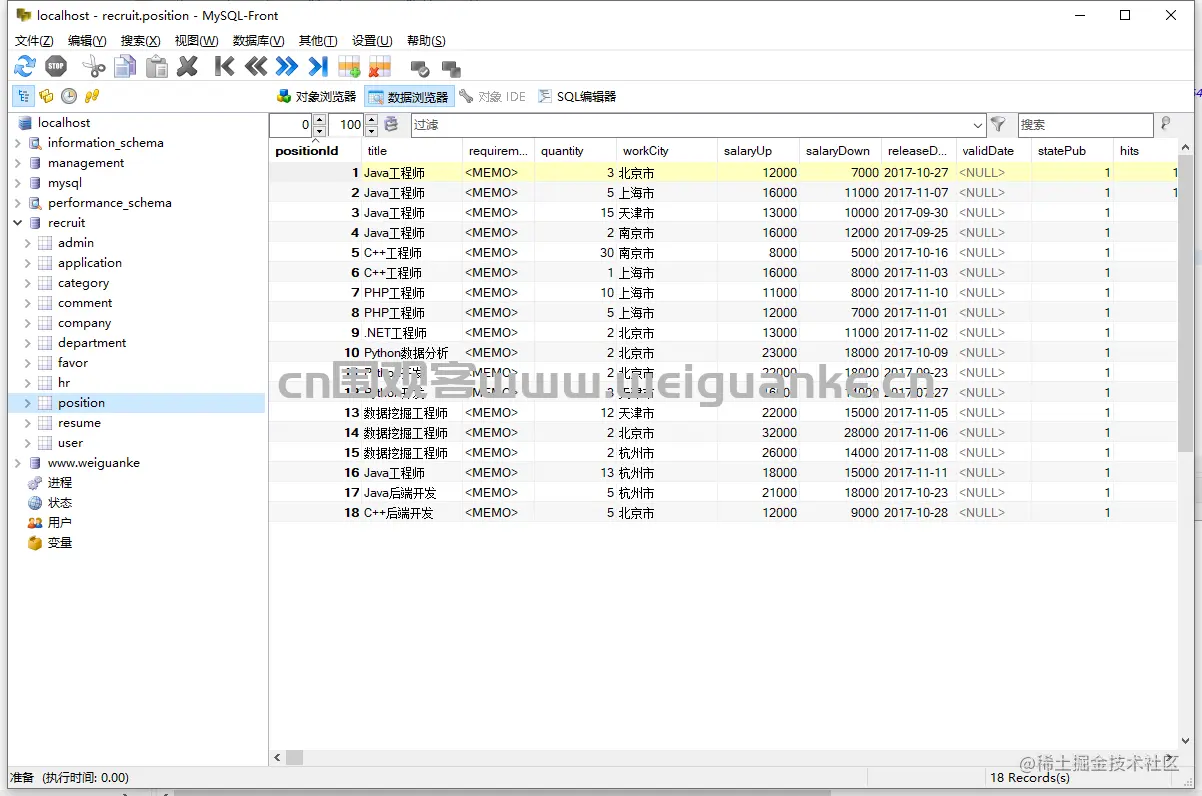
Task: Click insert row icon with green plus
Action: [x=349, y=67]
